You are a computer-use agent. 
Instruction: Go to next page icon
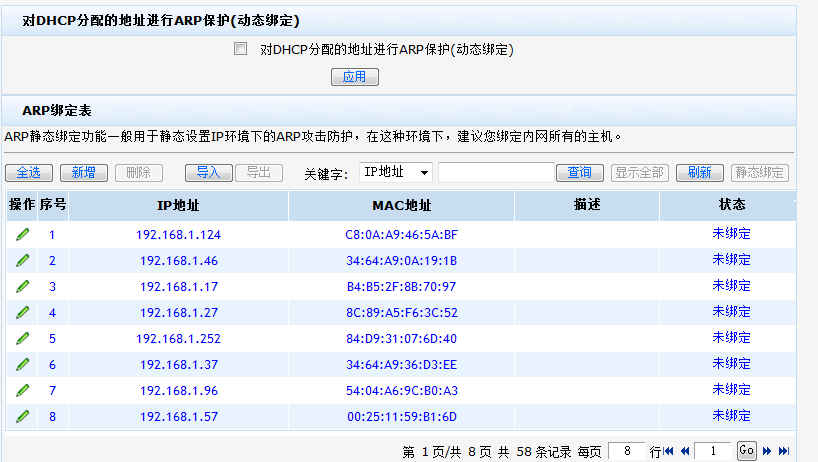[x=766, y=451]
